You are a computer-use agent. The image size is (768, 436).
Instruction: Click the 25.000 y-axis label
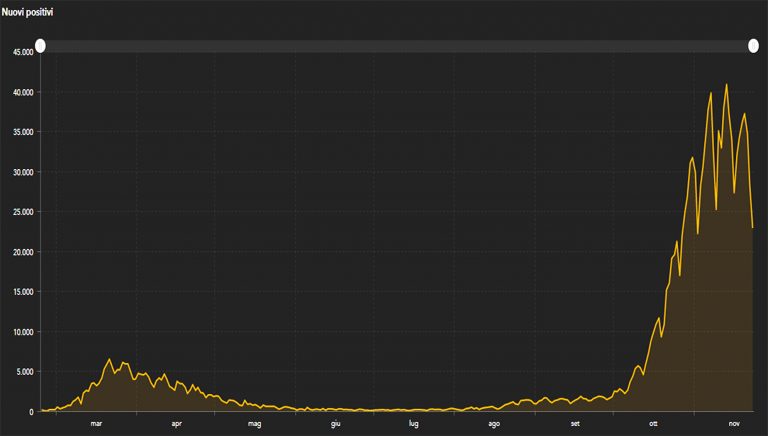pyautogui.click(x=23, y=212)
